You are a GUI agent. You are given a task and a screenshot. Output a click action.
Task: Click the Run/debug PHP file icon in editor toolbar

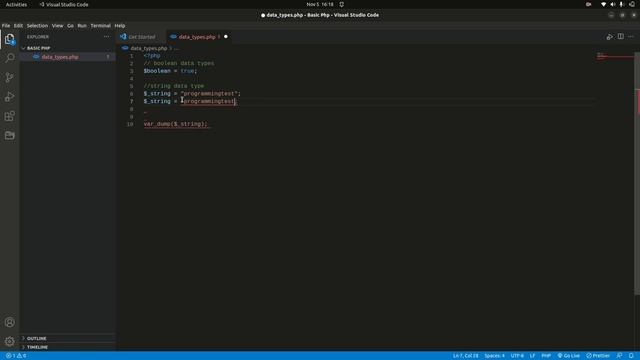[609, 37]
